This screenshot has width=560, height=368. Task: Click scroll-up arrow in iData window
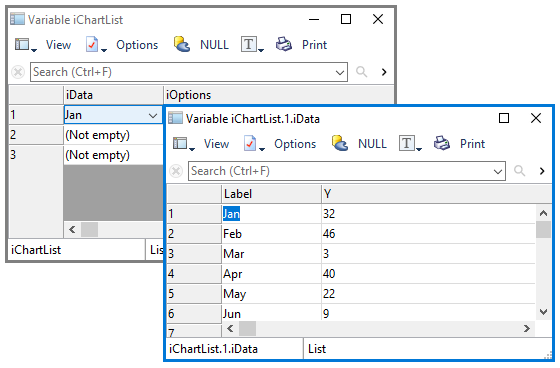pyautogui.click(x=543, y=213)
